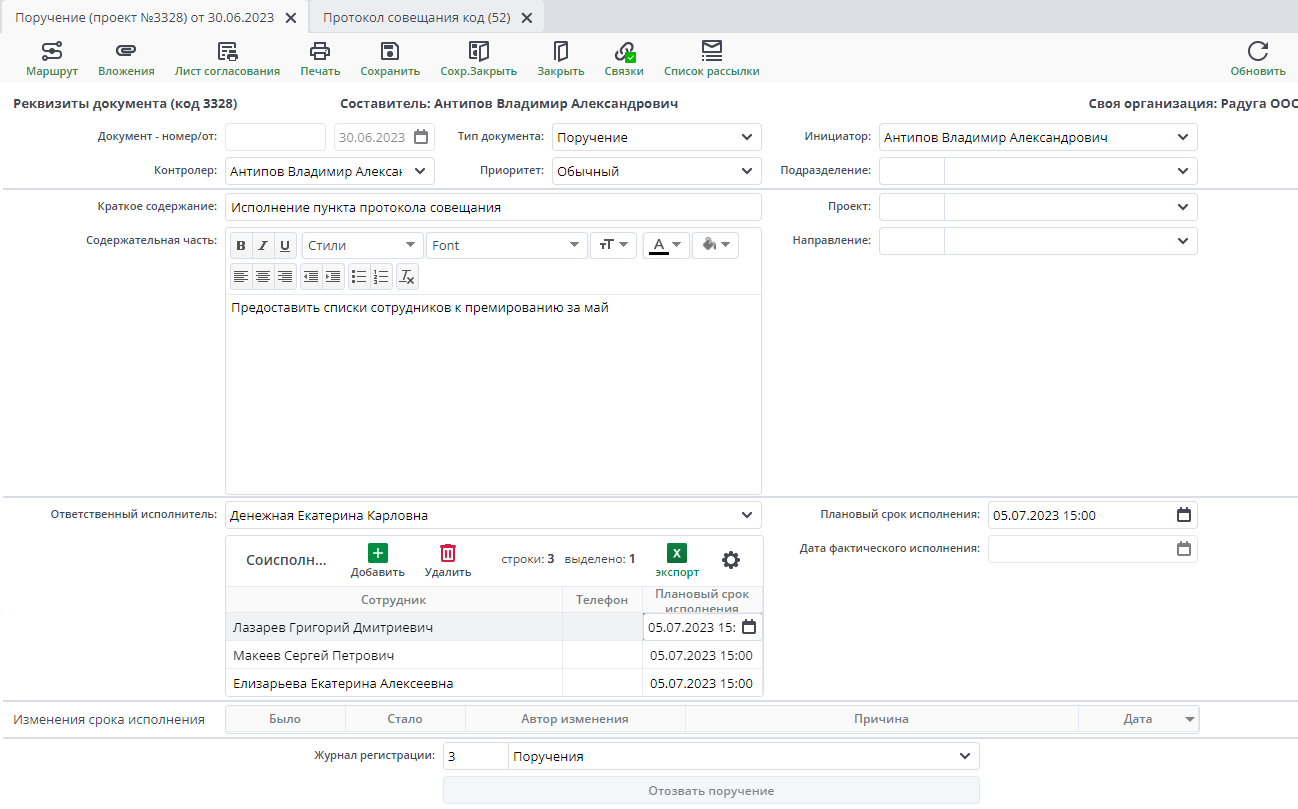The height and width of the screenshot is (809, 1298).
Task: Increase indent in editor
Action: coord(333,277)
